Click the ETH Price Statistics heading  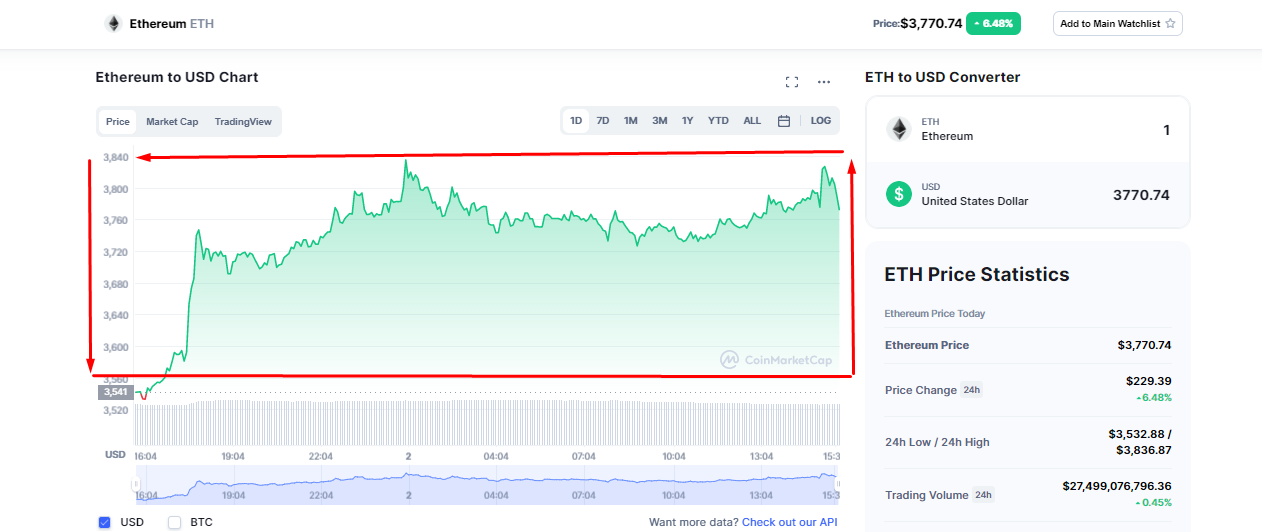tap(977, 274)
